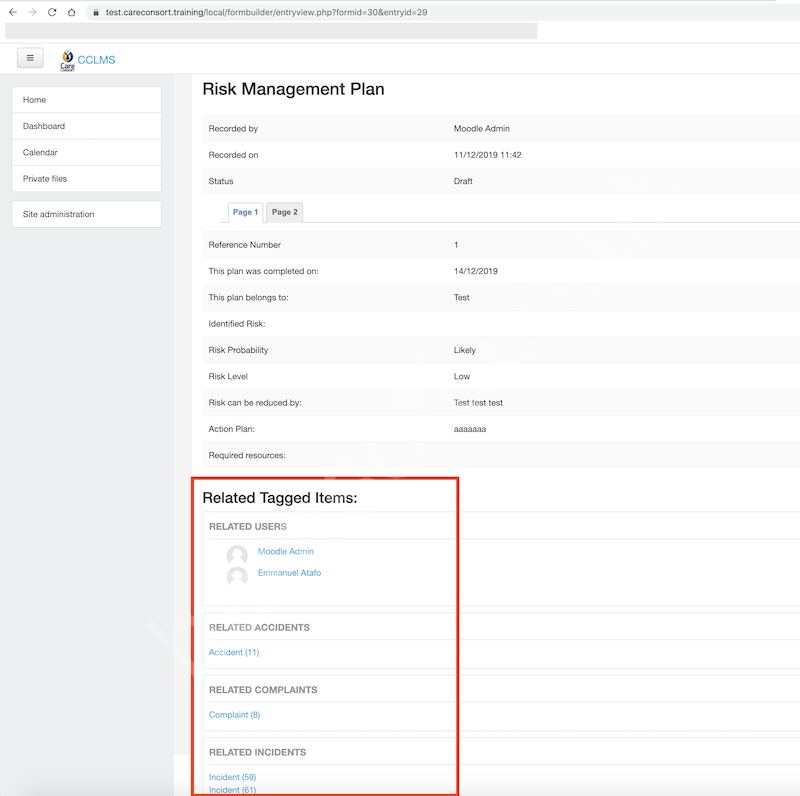
Task: Open Dashboard in the side menu
Action: [x=86, y=126]
